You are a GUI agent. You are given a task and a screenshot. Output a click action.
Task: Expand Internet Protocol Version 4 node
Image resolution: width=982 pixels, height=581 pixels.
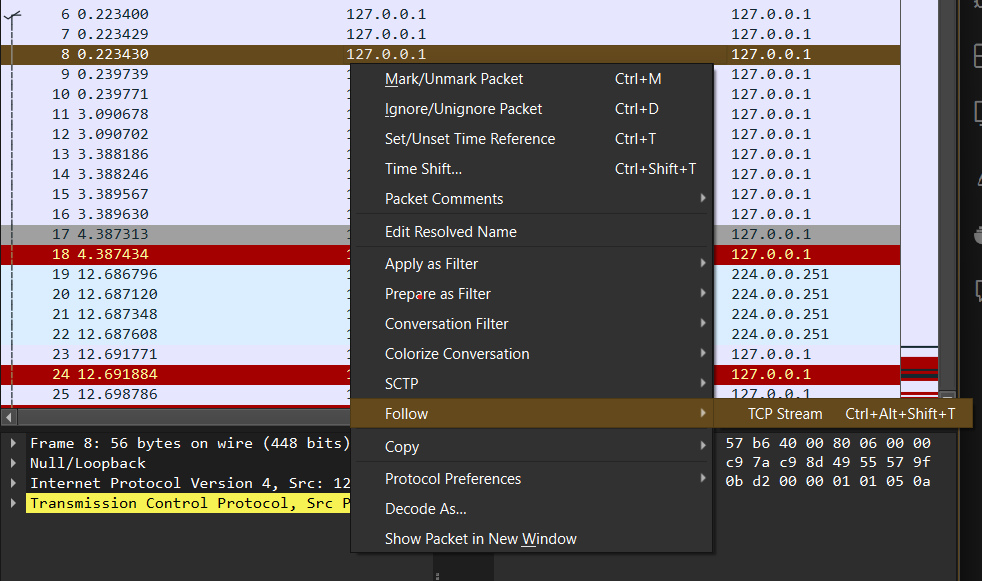[12, 483]
